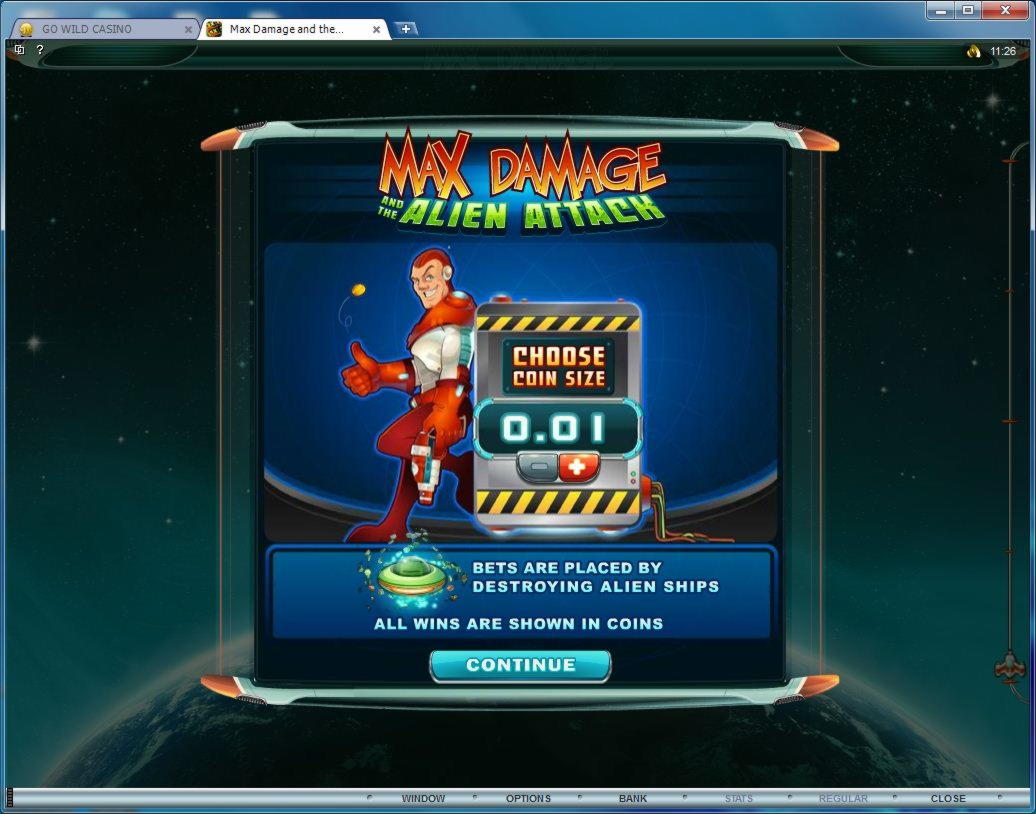Increase coin size with red plus button
The width and height of the screenshot is (1036, 814).
coord(578,467)
